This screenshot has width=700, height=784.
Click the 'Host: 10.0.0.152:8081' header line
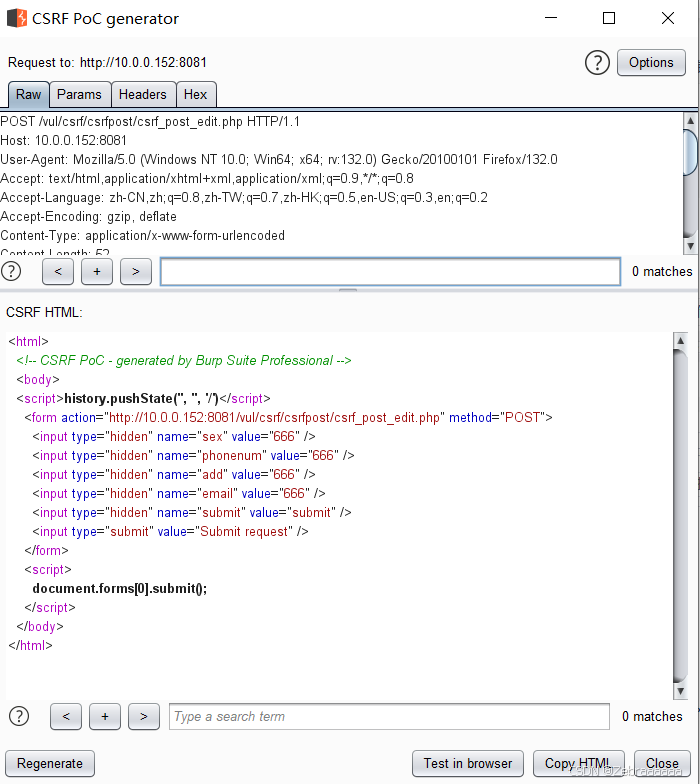[x=64, y=140]
